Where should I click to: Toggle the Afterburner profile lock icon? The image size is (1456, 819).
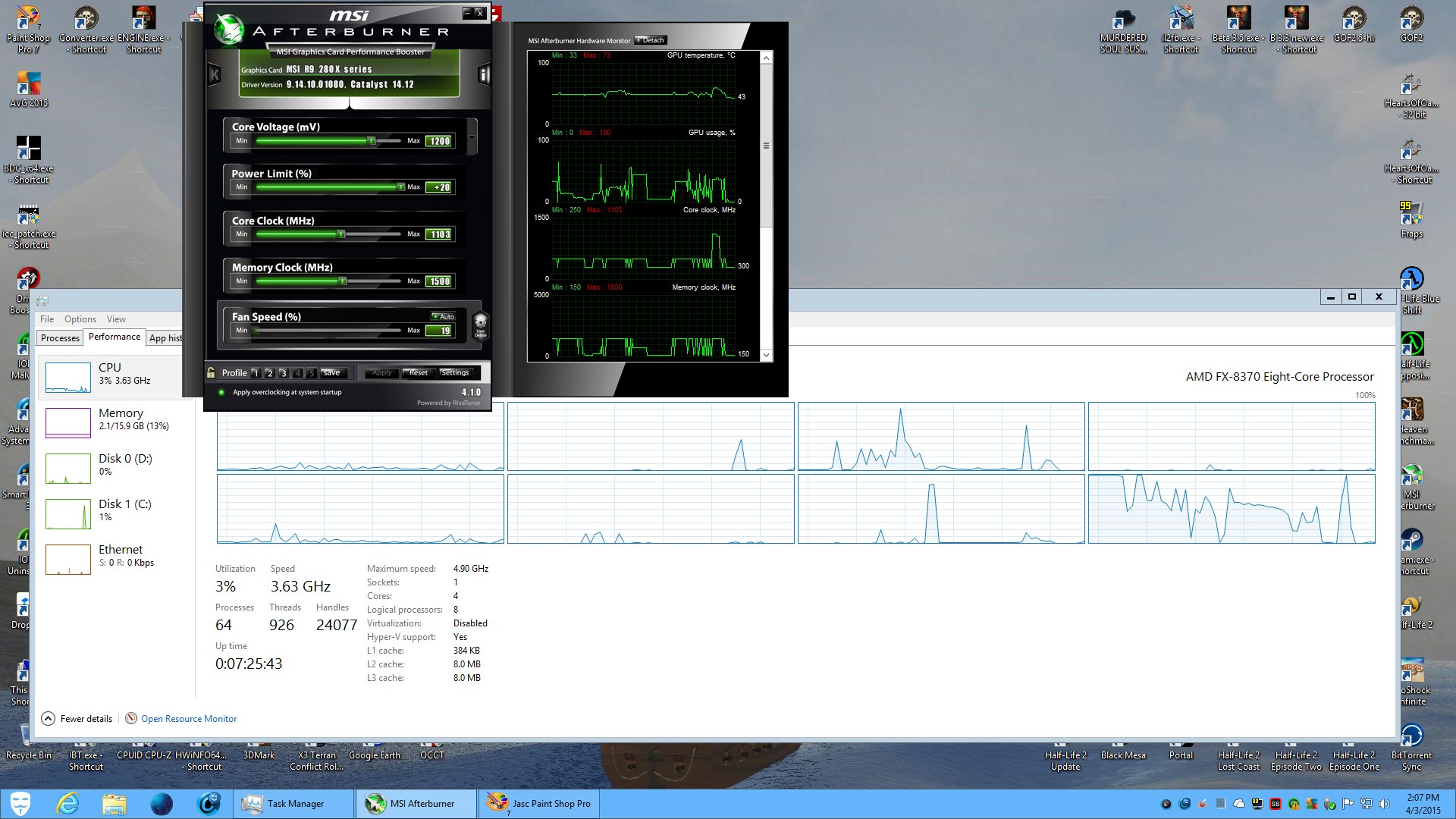click(211, 372)
